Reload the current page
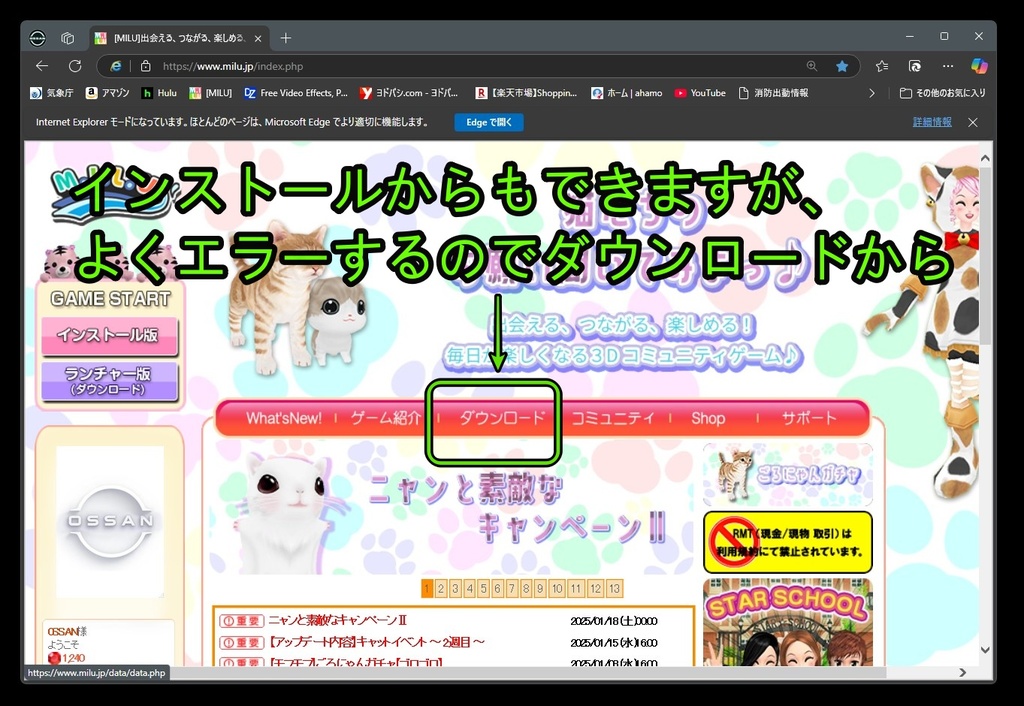1024x706 pixels. pos(75,66)
